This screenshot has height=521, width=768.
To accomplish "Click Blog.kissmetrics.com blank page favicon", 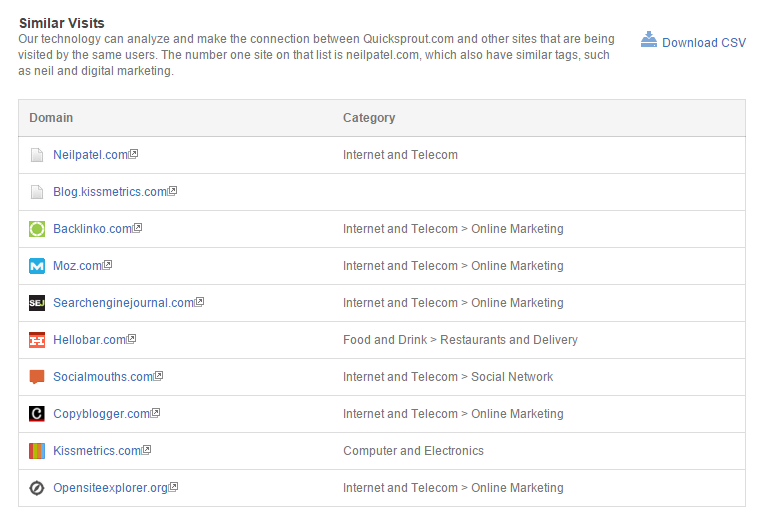I will tap(37, 192).
